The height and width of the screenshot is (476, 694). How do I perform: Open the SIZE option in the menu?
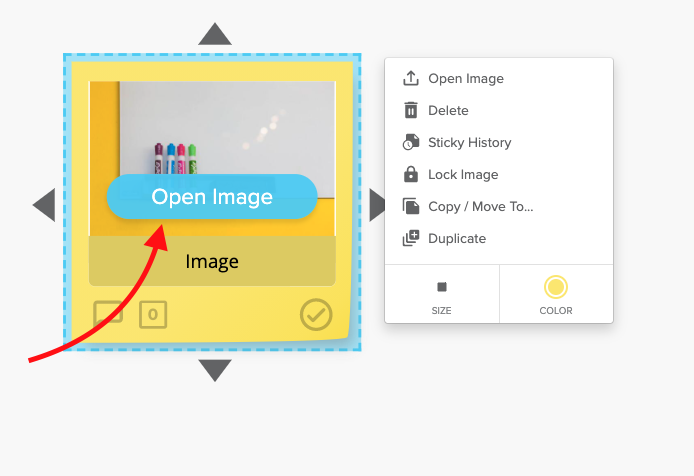(x=442, y=294)
